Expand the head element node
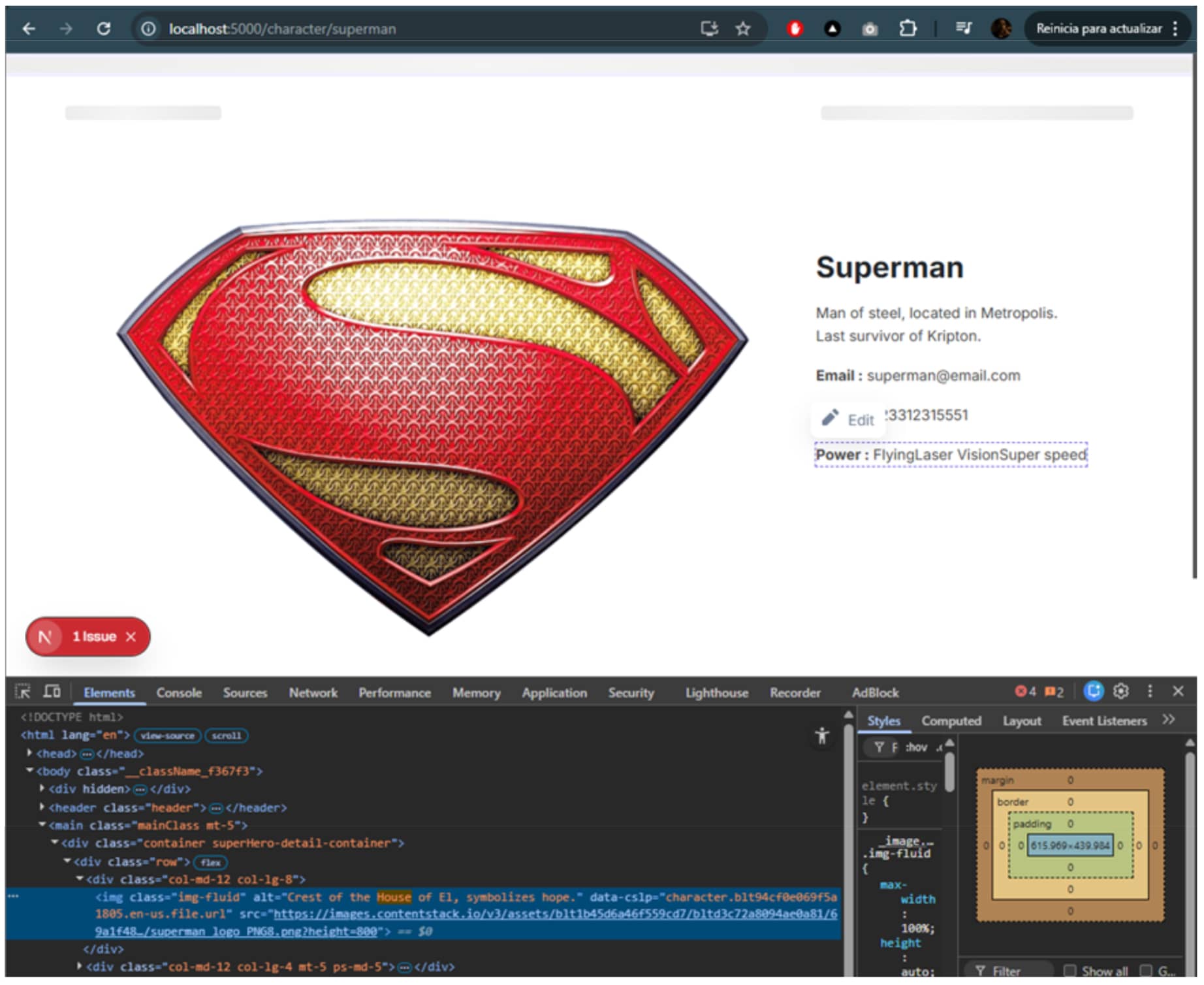 tap(29, 754)
